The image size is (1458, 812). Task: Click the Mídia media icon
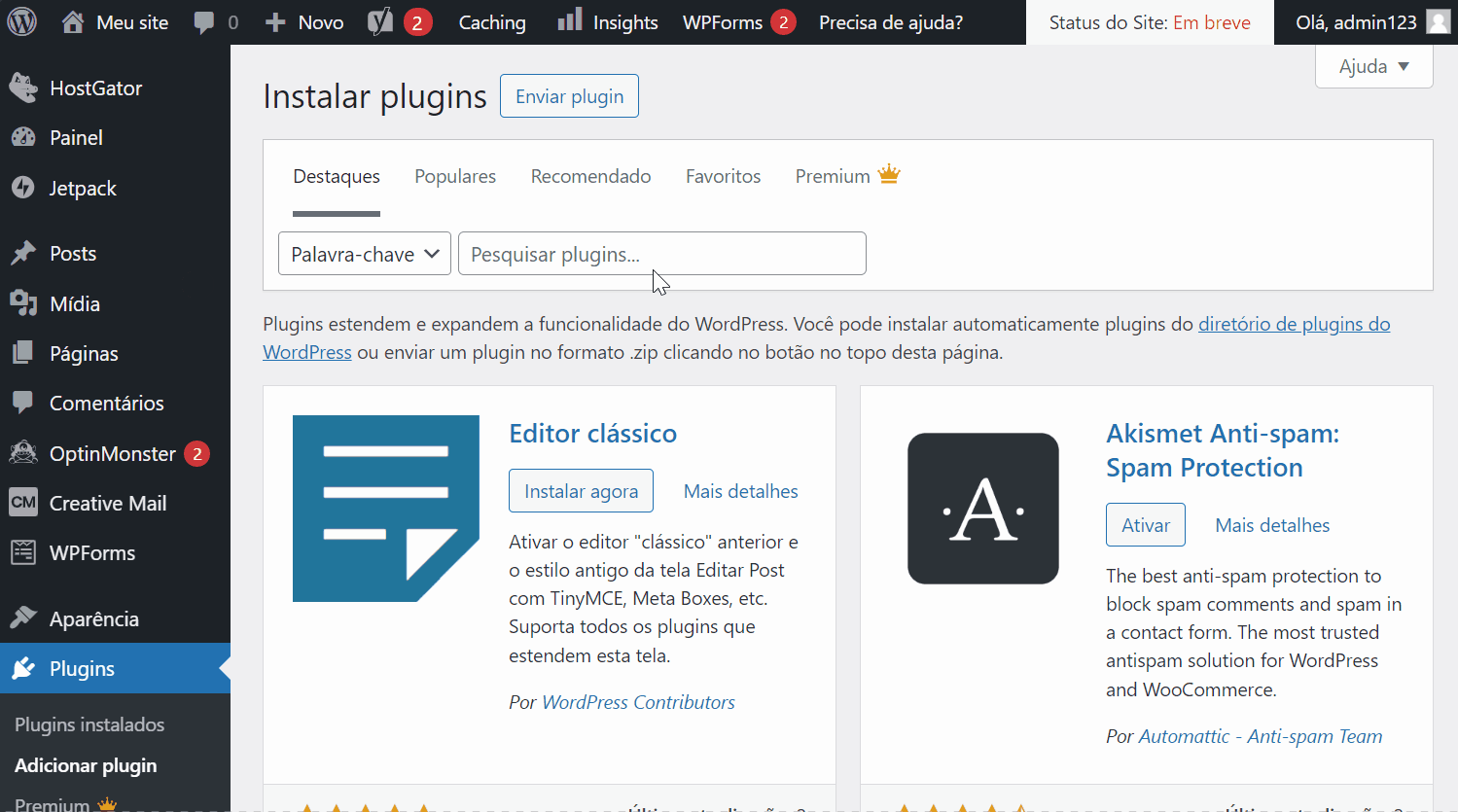[x=23, y=303]
